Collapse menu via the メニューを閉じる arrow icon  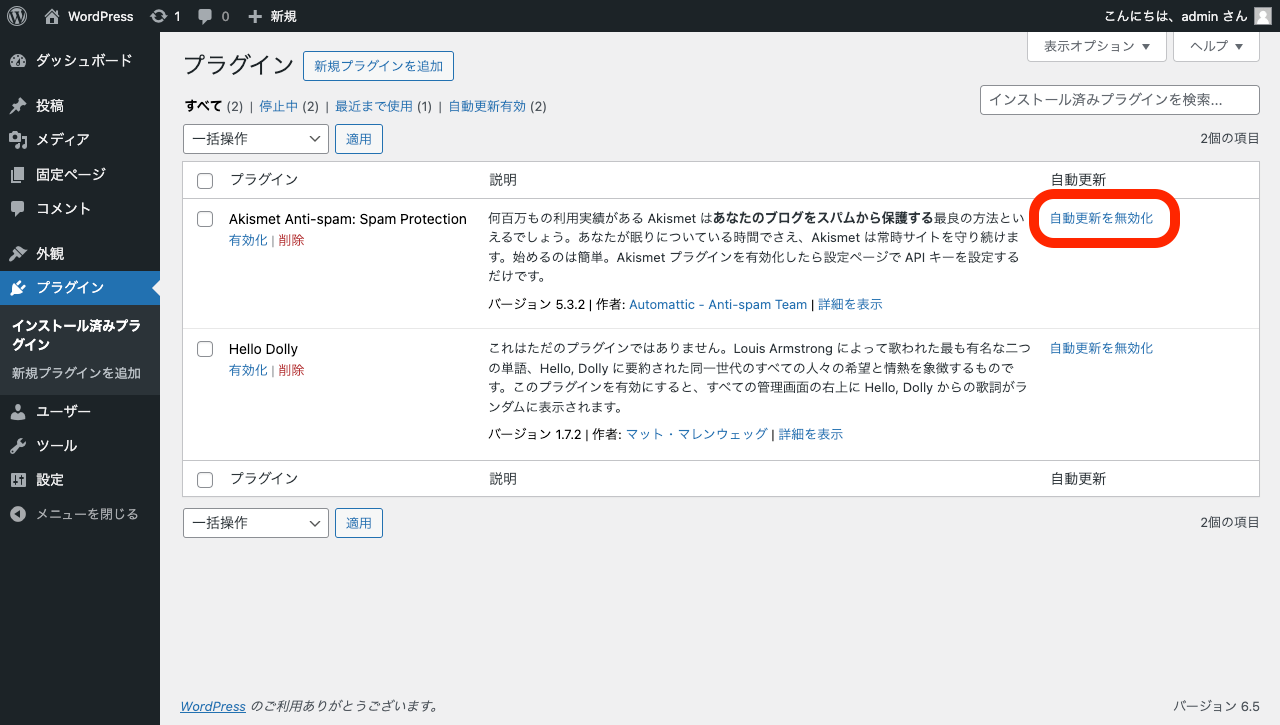(18, 514)
